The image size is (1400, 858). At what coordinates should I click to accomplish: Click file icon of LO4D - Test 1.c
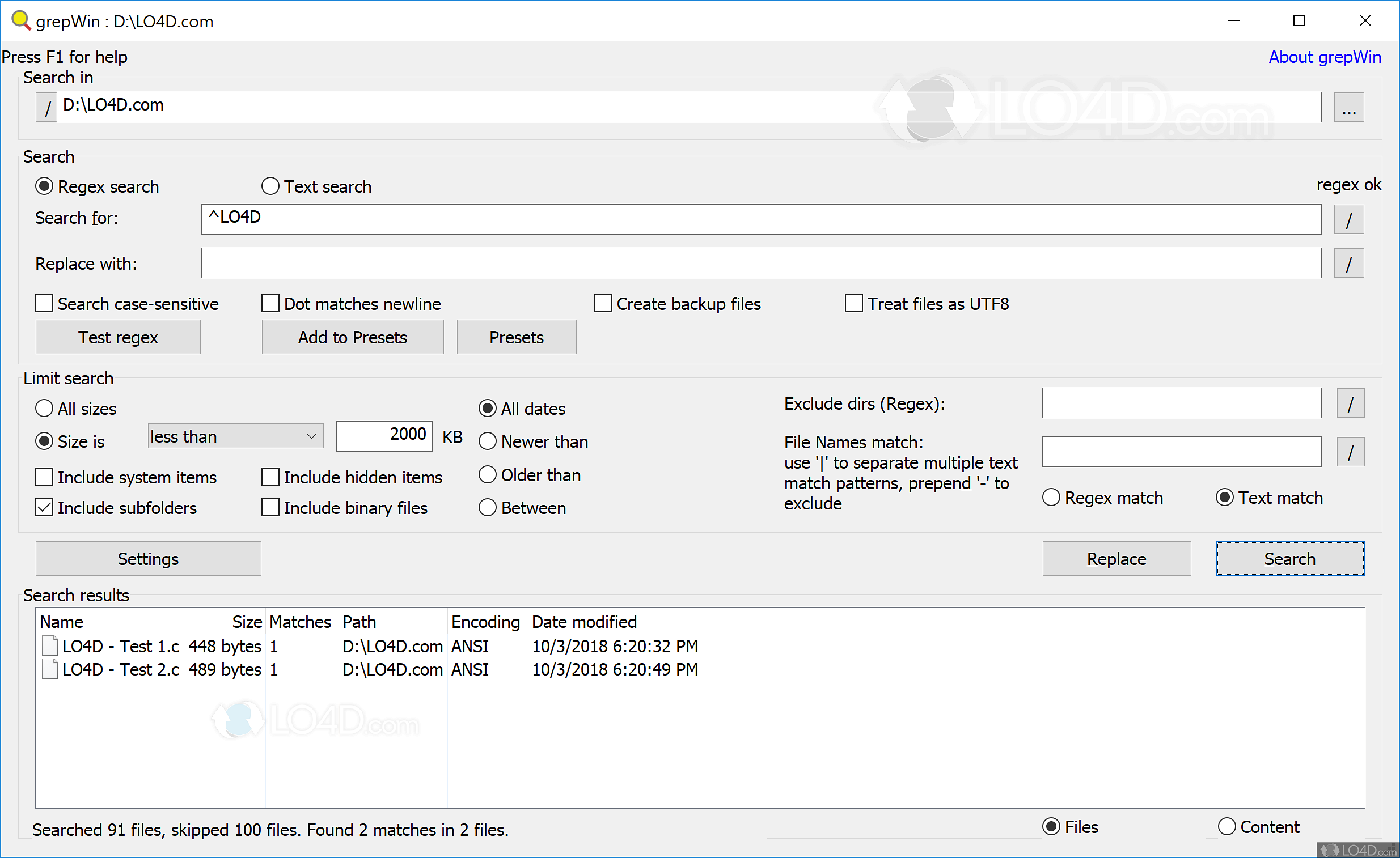[50, 646]
